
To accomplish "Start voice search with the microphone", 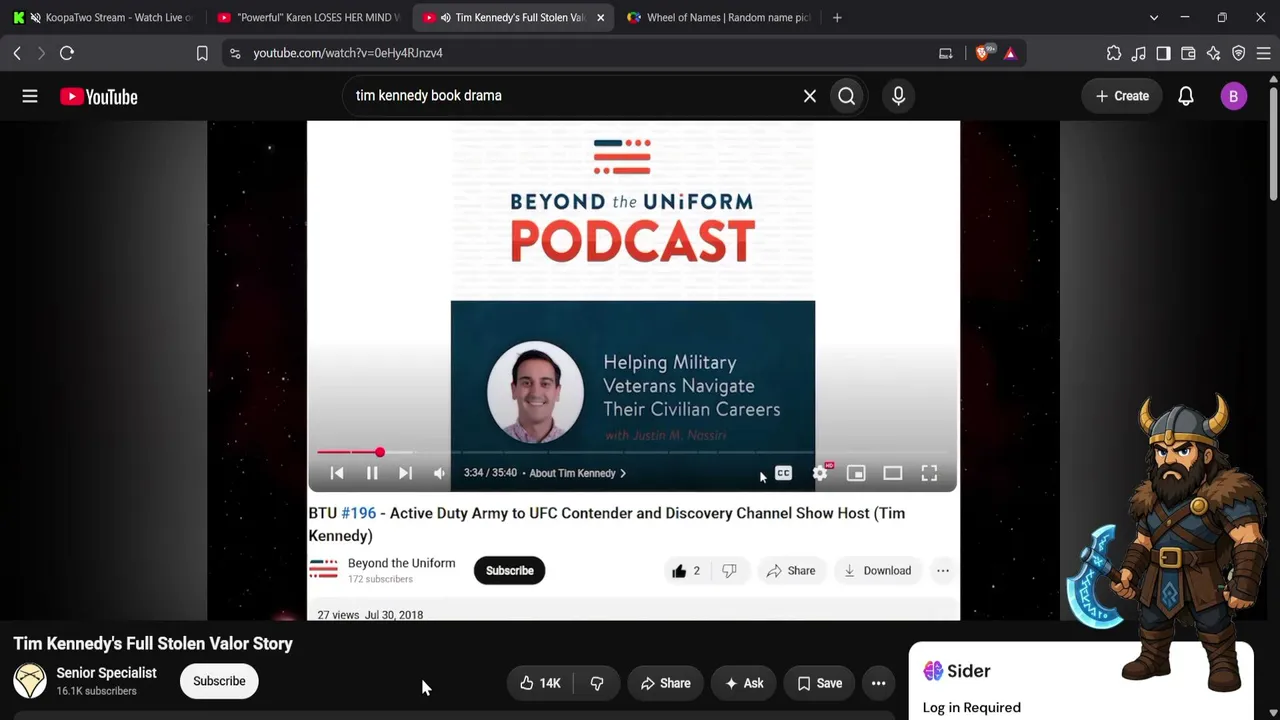I will tap(898, 96).
